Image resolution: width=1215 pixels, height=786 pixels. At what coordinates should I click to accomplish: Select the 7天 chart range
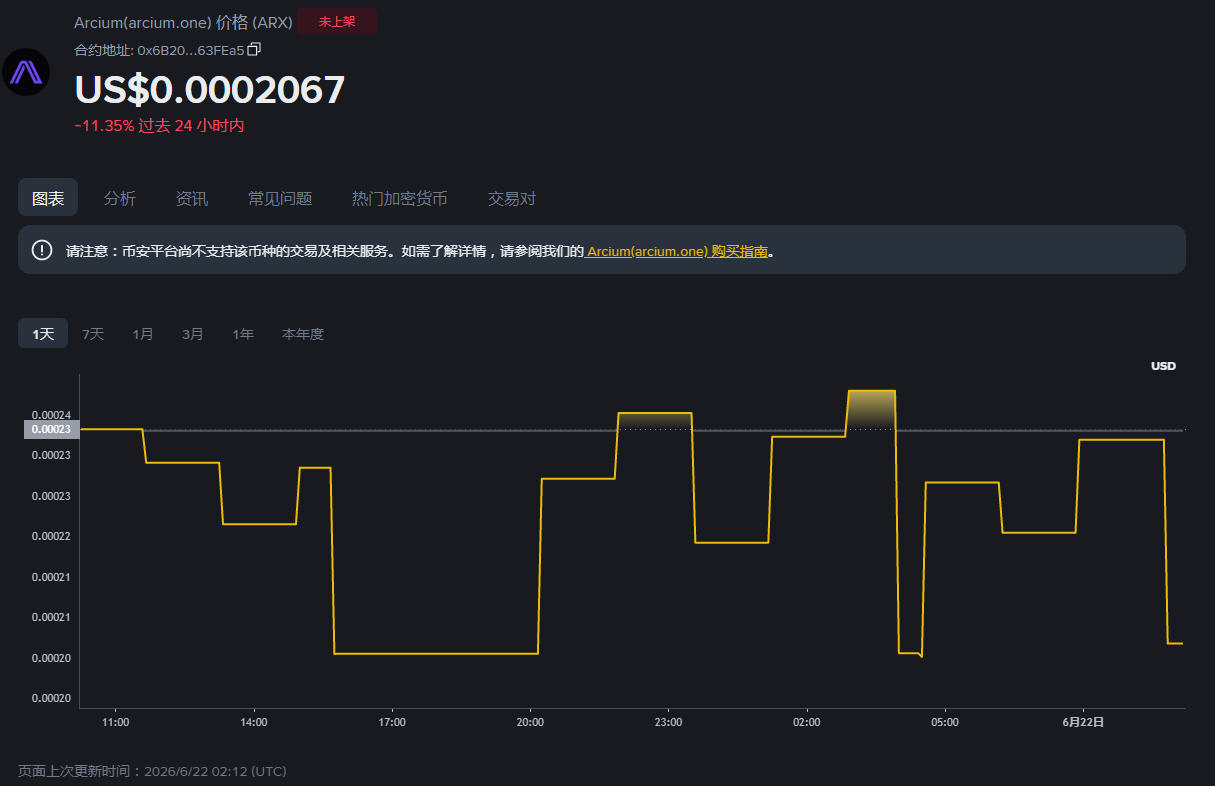tap(93, 334)
